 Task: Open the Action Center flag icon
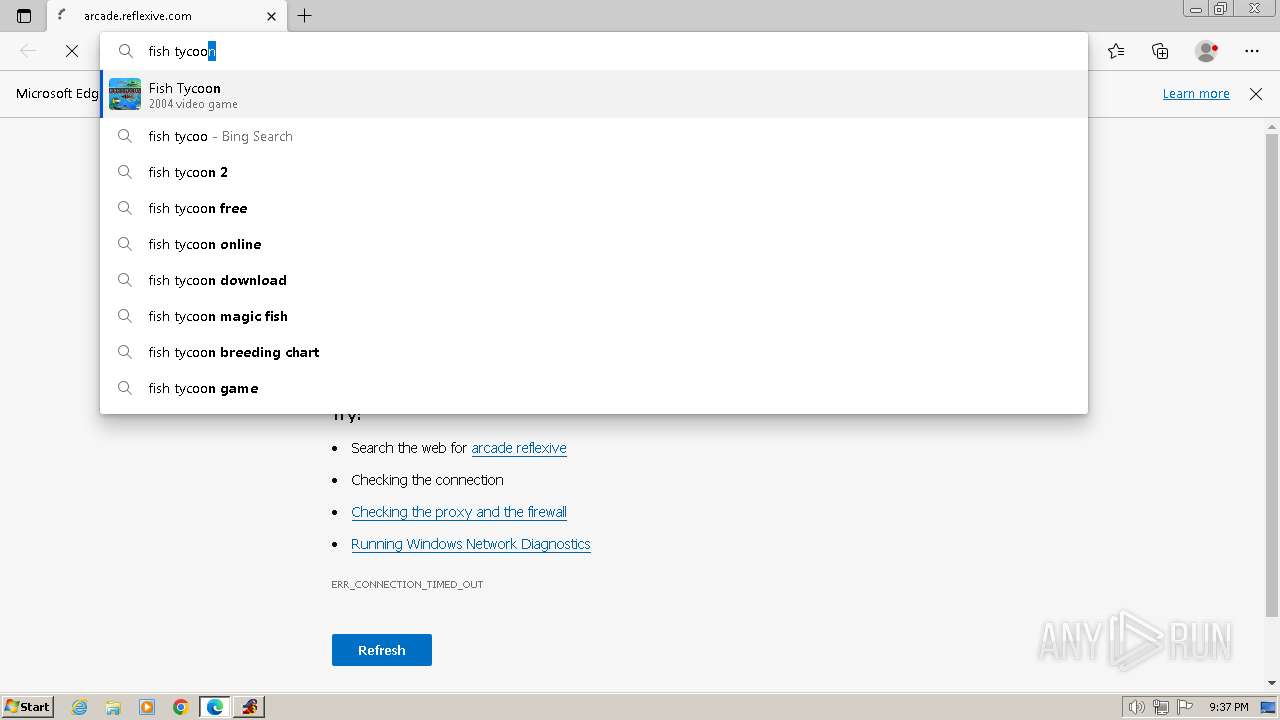pyautogui.click(x=1186, y=707)
